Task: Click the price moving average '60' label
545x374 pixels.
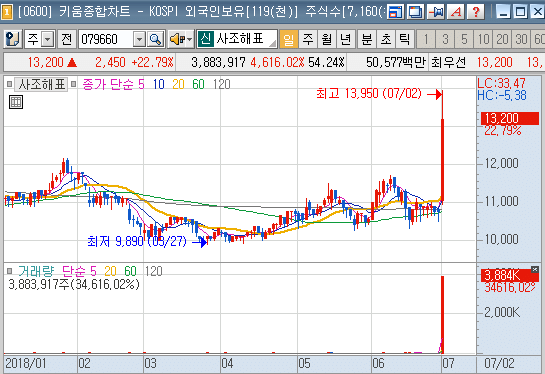Action: [198, 84]
